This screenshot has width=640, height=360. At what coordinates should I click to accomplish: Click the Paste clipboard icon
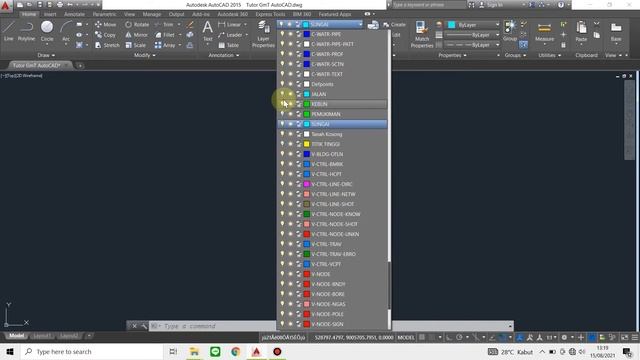(x=581, y=32)
